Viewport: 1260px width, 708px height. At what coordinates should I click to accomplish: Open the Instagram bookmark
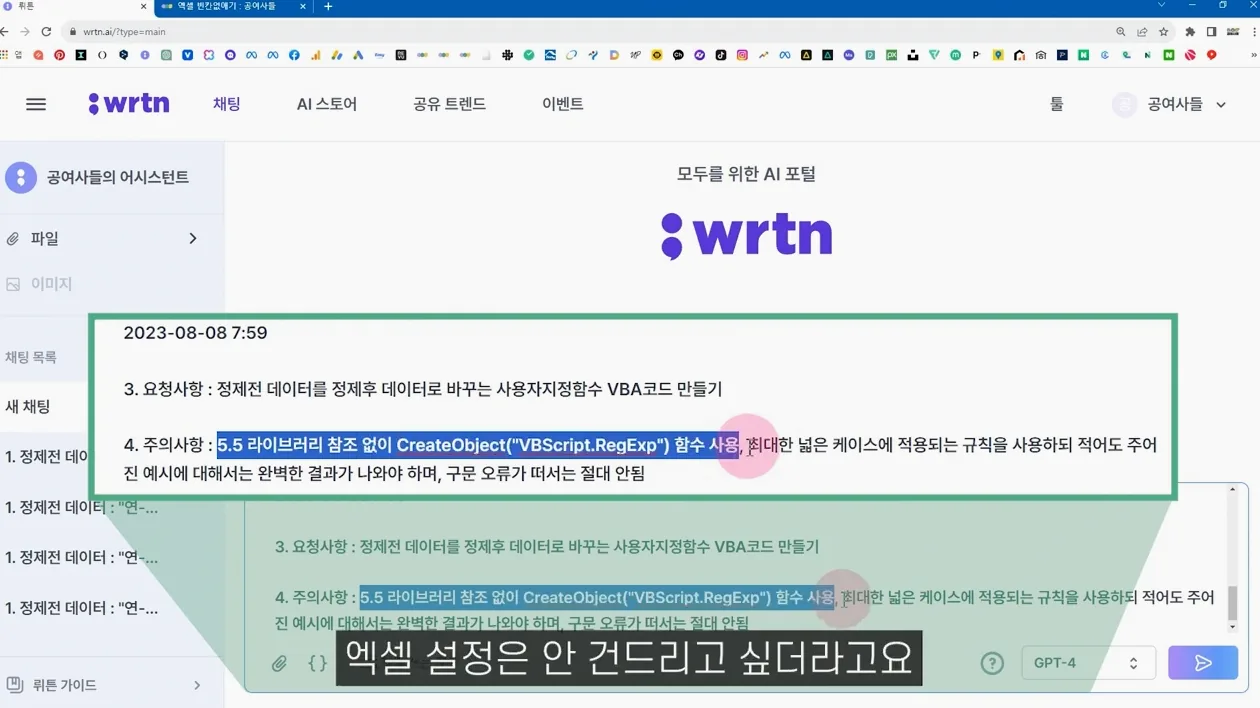coord(742,55)
